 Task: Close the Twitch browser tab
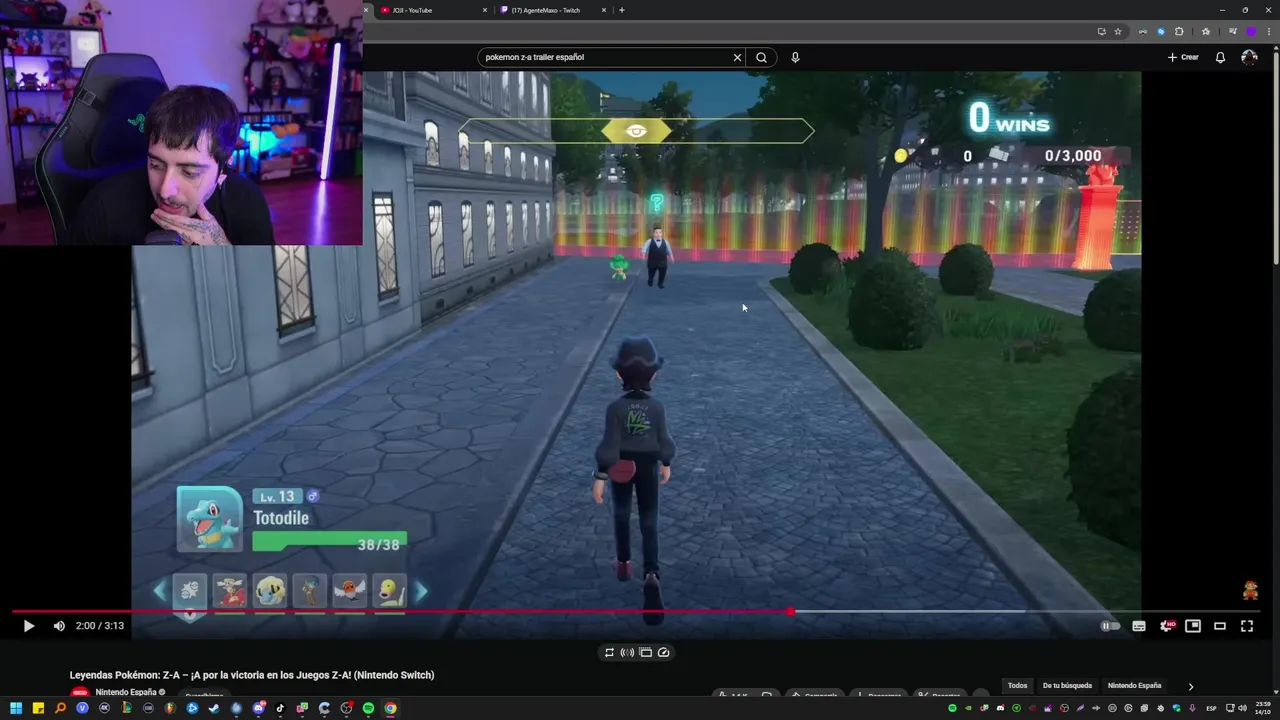point(604,10)
